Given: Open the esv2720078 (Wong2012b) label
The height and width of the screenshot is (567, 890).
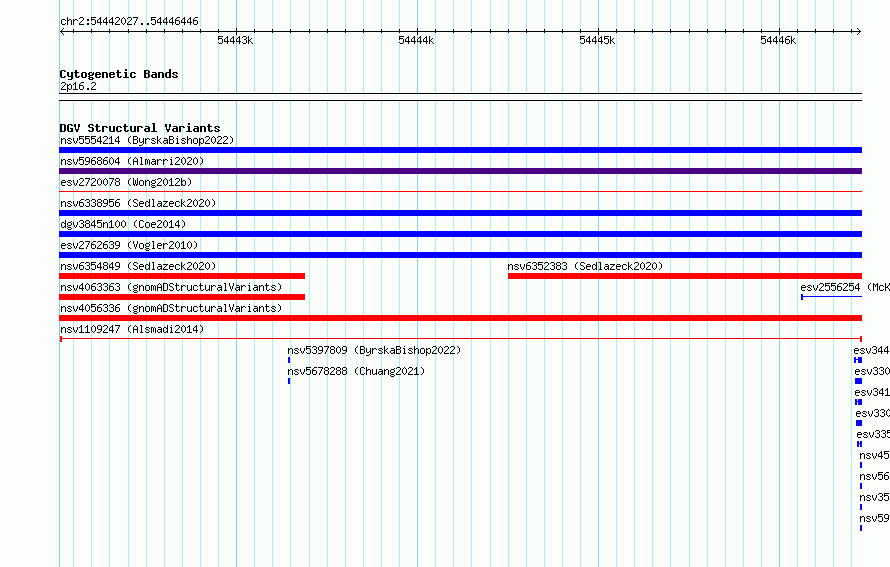Looking at the screenshot, I should point(126,182).
